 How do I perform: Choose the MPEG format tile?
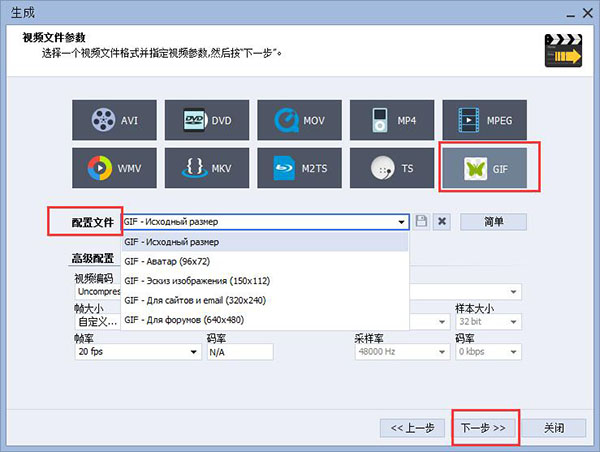485,120
